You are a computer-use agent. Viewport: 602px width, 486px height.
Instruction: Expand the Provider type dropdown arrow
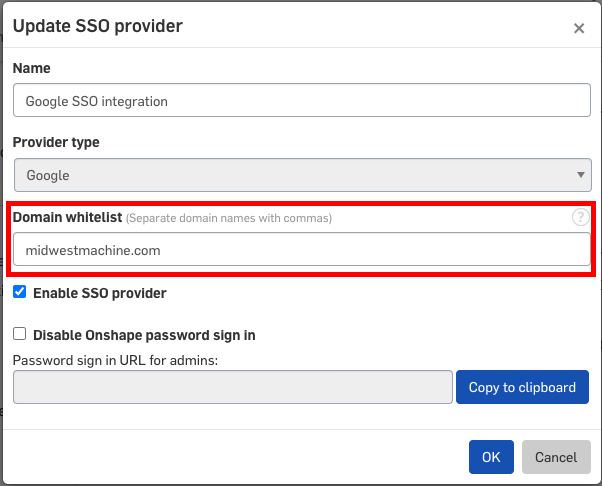click(580, 175)
